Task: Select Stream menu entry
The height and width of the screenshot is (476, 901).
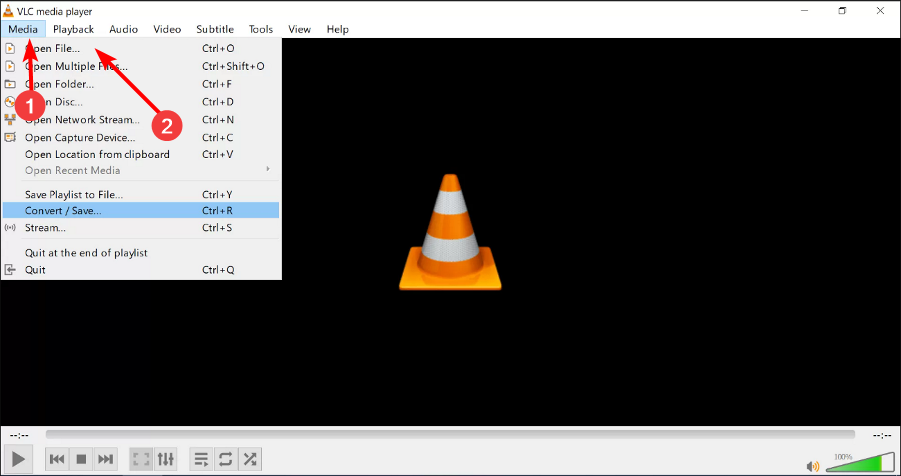Action: coord(141,228)
